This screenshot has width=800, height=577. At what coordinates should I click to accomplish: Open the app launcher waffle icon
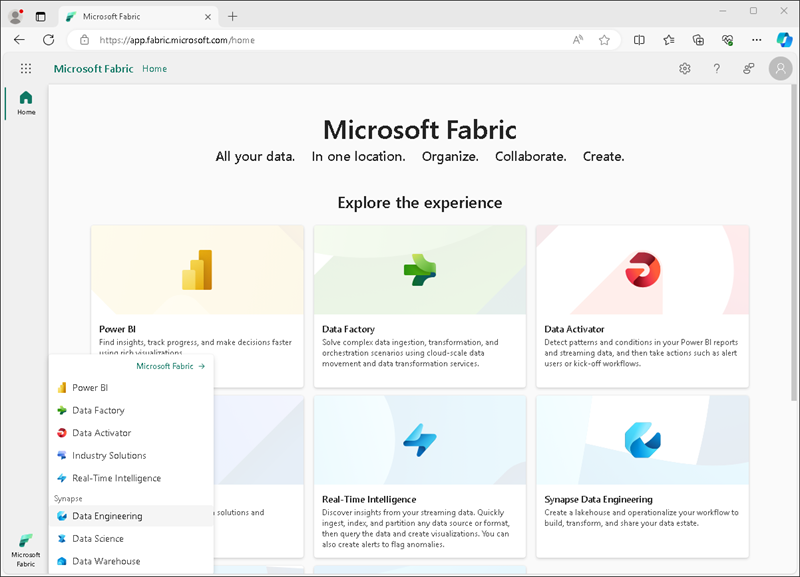[26, 68]
